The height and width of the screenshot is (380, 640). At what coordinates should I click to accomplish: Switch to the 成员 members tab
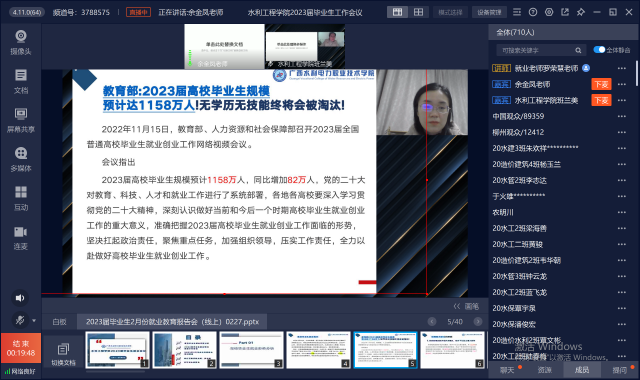click(x=582, y=370)
